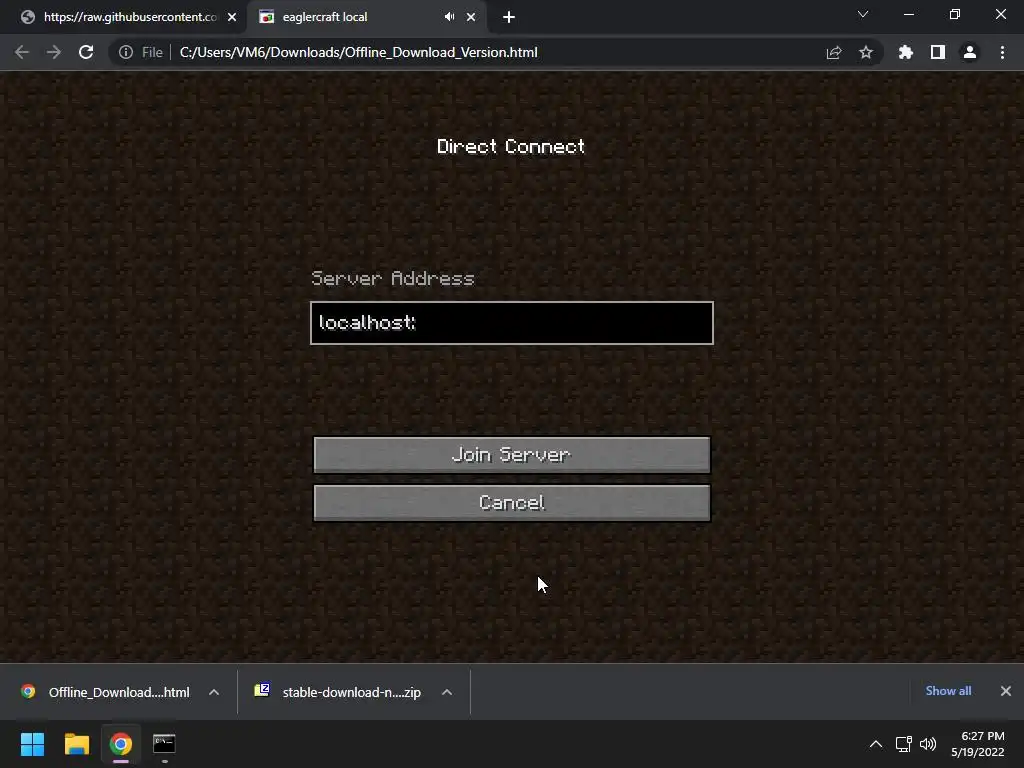Open downloaded stable-download zip file
Image resolution: width=1024 pixels, height=768 pixels.
pyautogui.click(x=340, y=692)
